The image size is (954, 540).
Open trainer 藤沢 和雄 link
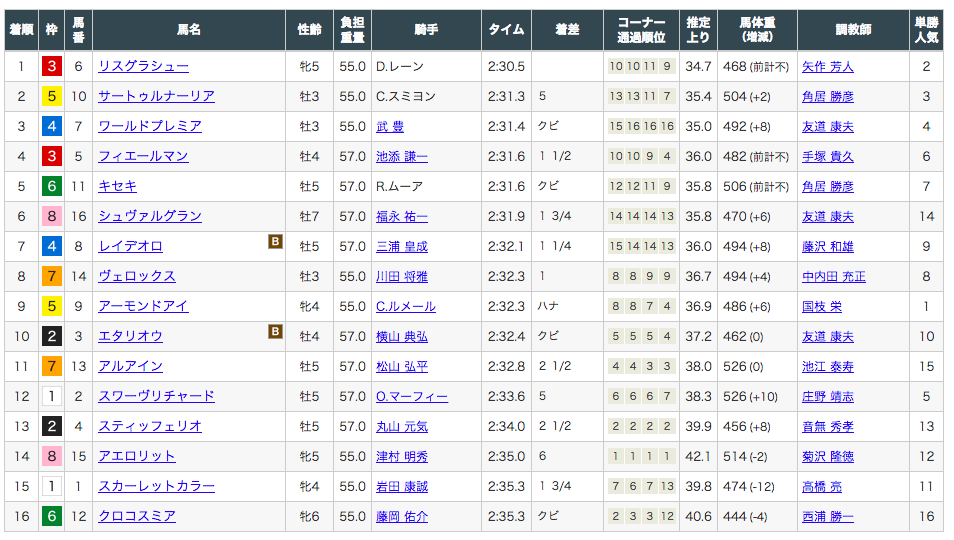pos(827,246)
